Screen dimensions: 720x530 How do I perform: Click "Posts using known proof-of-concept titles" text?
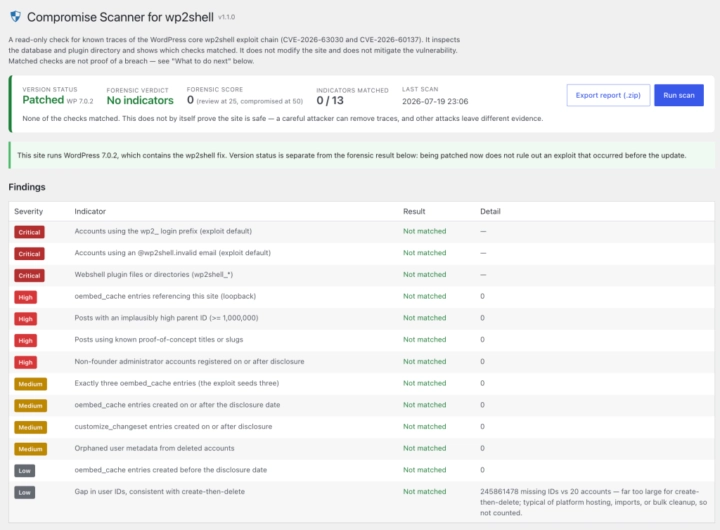[x=158, y=339]
